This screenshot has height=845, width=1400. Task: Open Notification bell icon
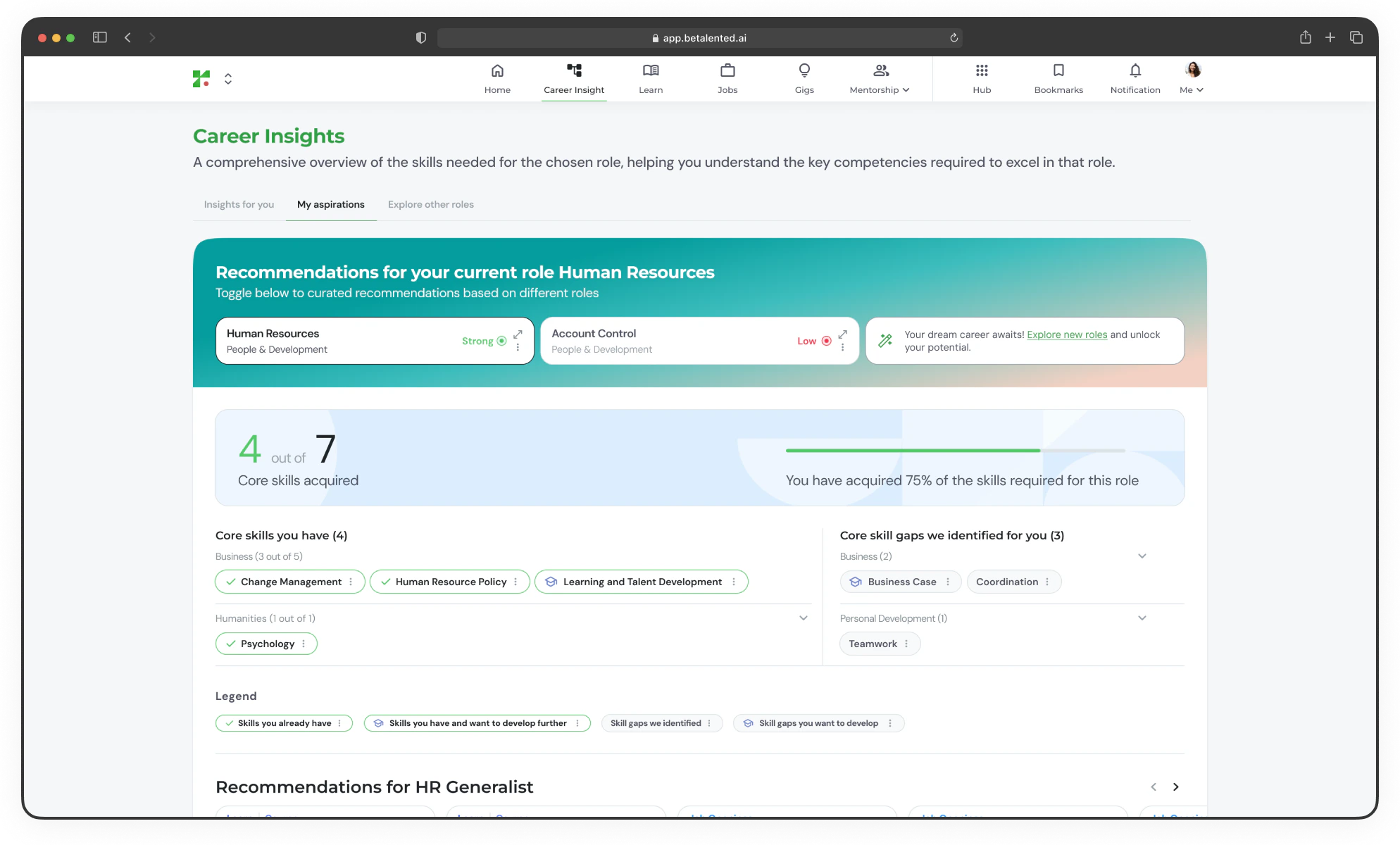coord(1135,70)
